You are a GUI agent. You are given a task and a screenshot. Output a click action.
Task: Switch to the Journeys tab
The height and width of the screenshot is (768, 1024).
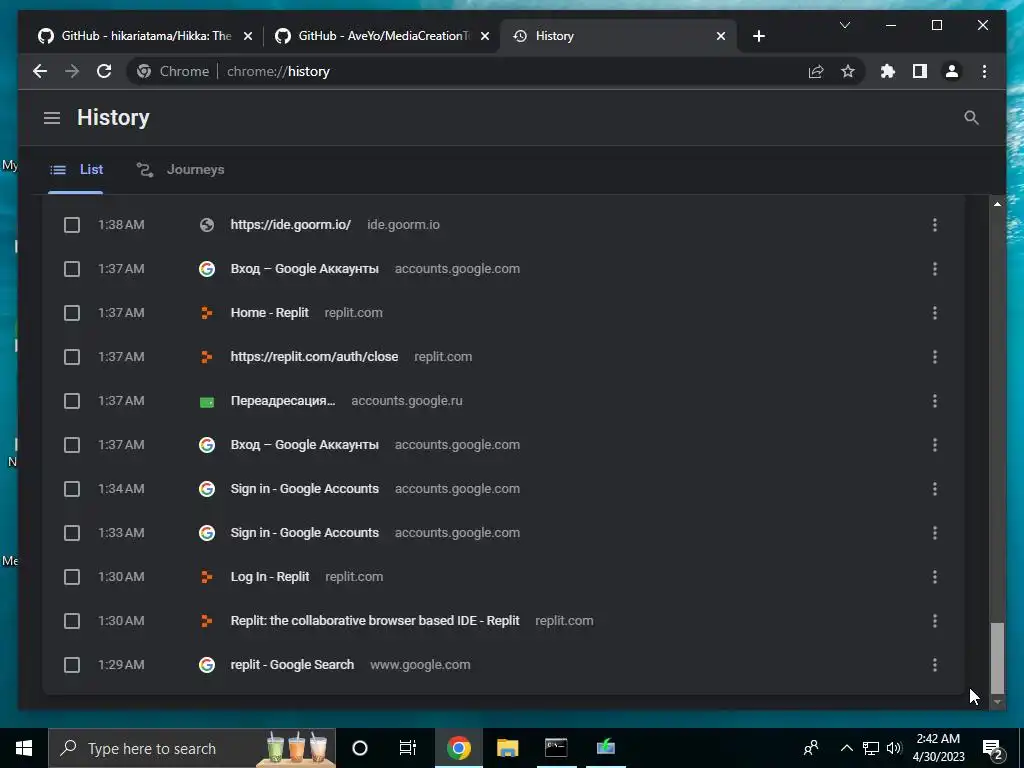[180, 170]
